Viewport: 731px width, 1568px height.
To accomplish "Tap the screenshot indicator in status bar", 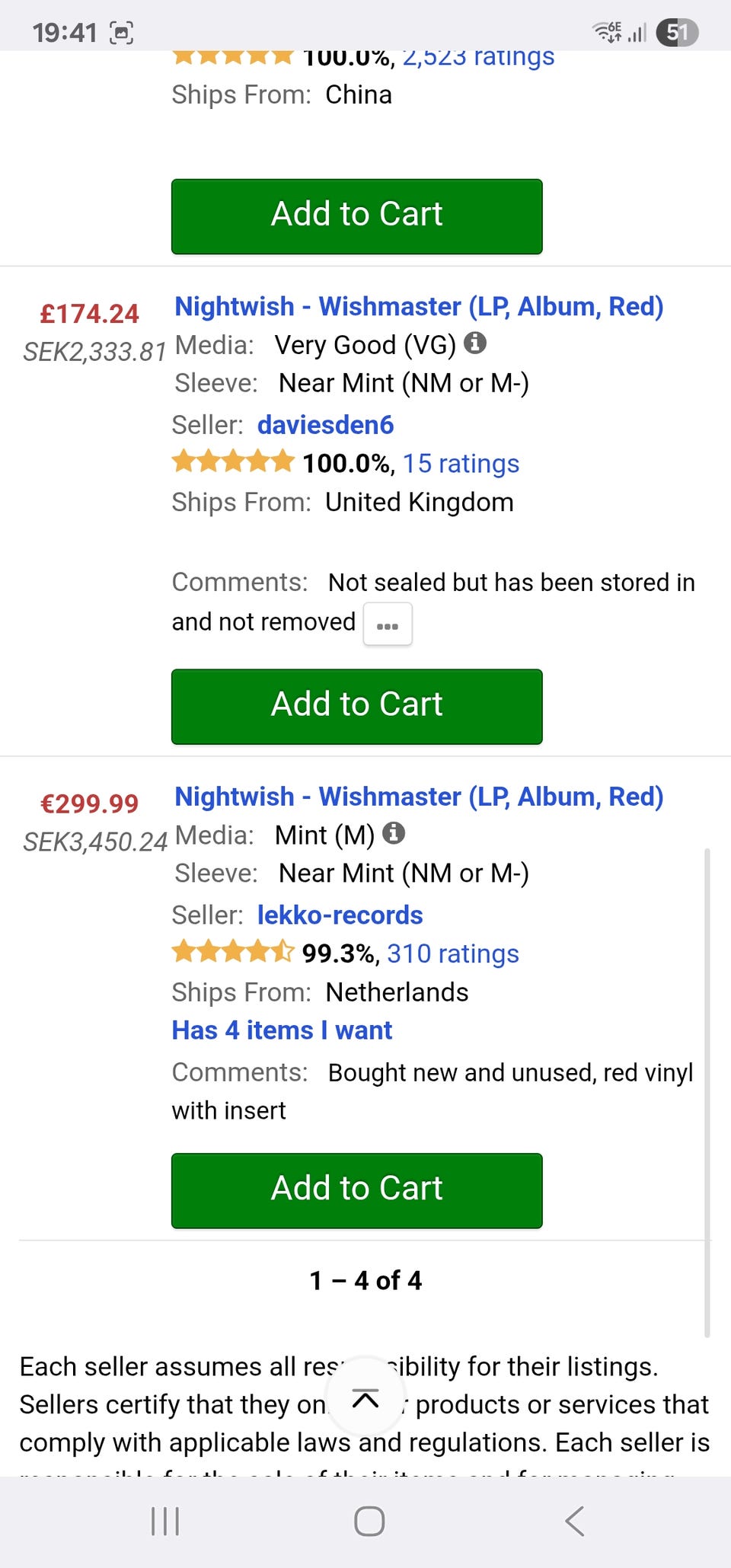I will [122, 33].
